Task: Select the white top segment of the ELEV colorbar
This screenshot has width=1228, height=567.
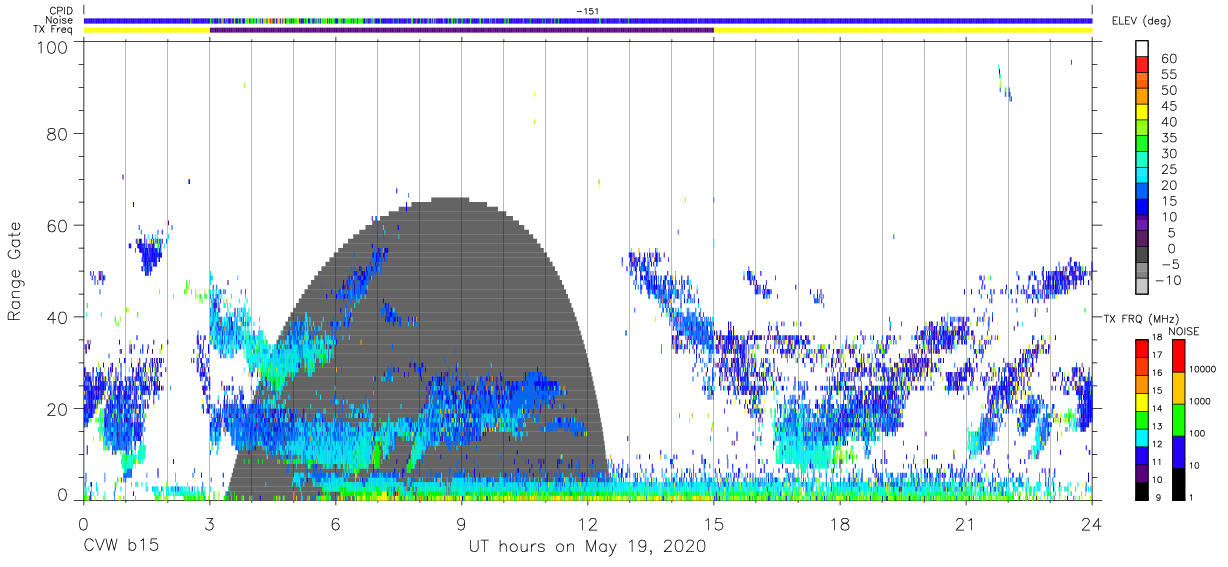Action: [1142, 49]
